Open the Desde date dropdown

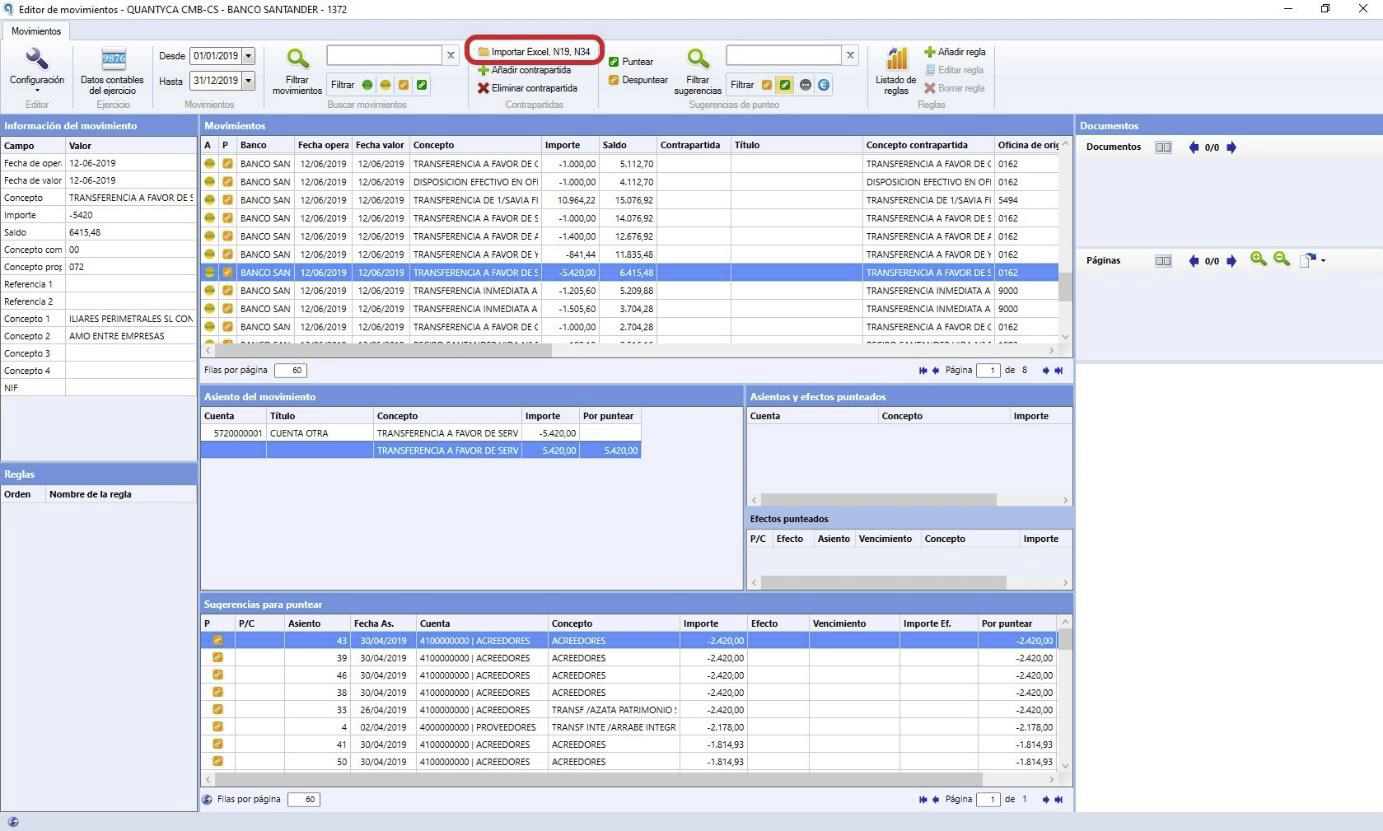pos(248,55)
